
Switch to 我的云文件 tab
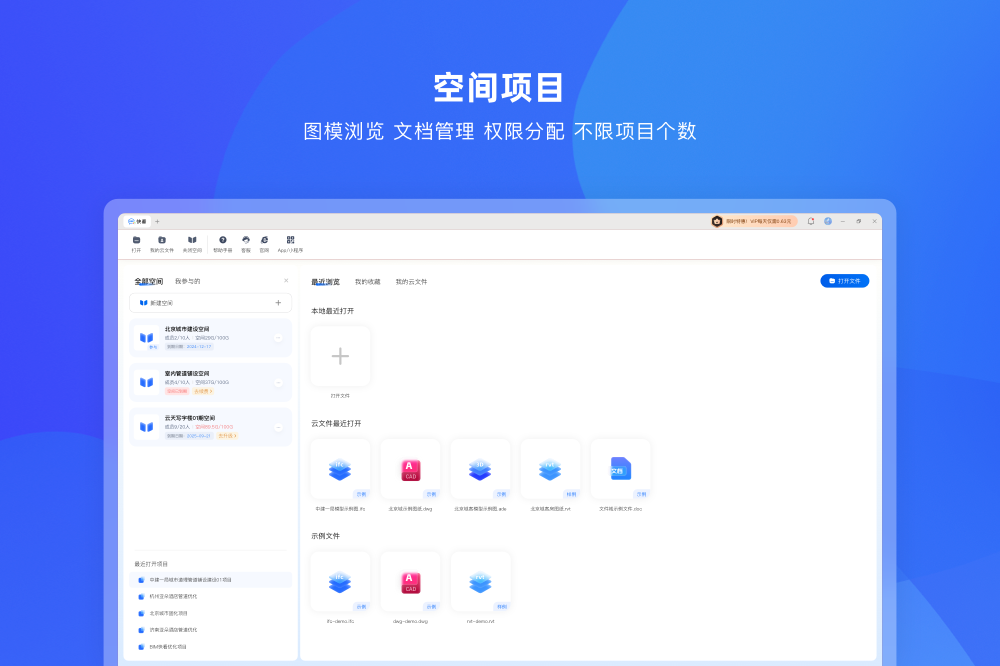(411, 282)
